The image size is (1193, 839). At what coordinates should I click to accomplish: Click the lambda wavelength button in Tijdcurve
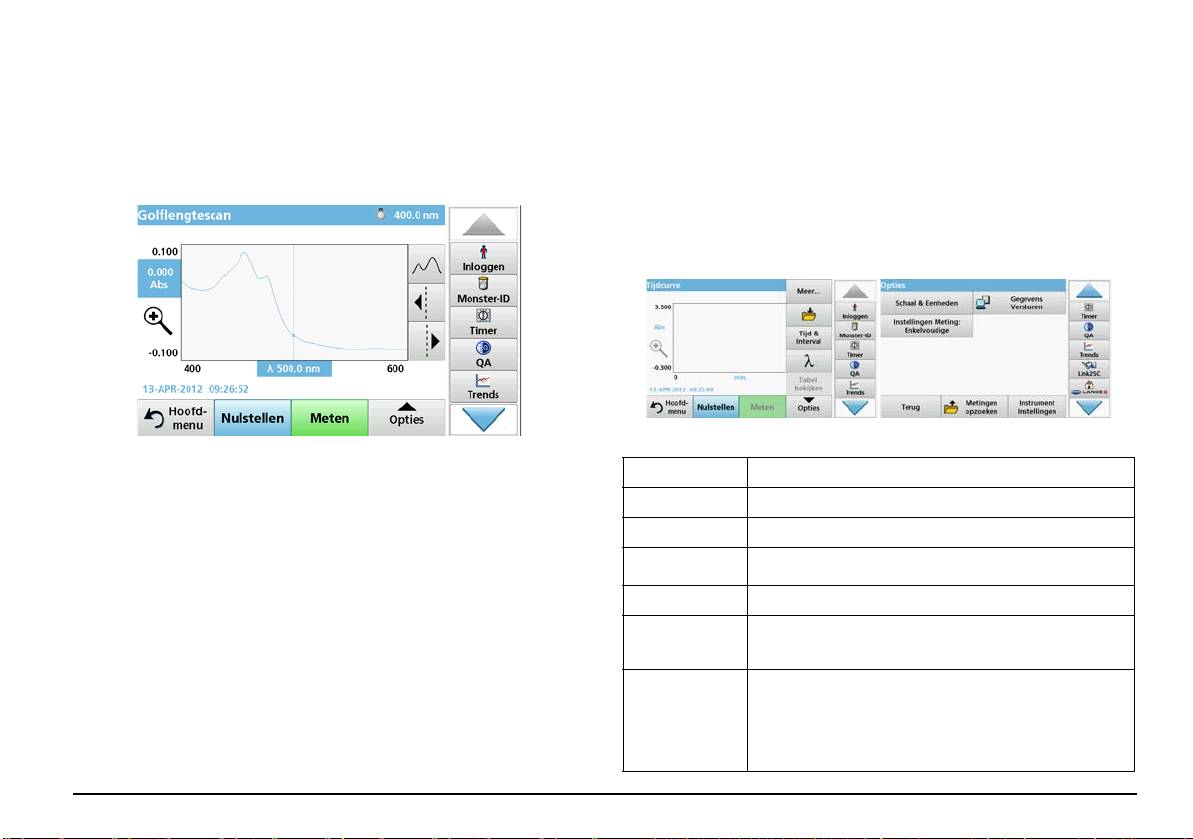(808, 361)
